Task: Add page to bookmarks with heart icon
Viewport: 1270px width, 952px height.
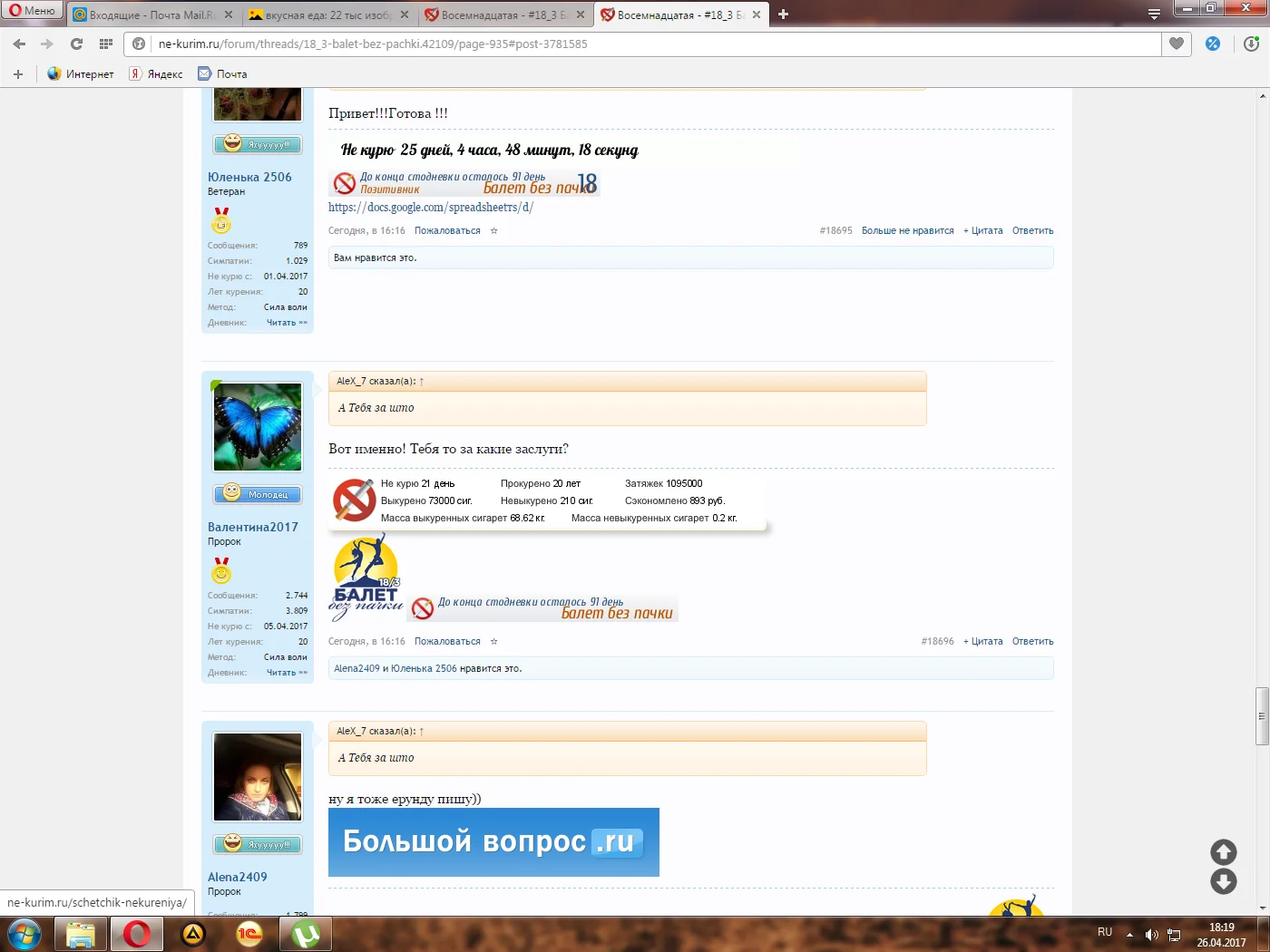Action: point(1177,44)
